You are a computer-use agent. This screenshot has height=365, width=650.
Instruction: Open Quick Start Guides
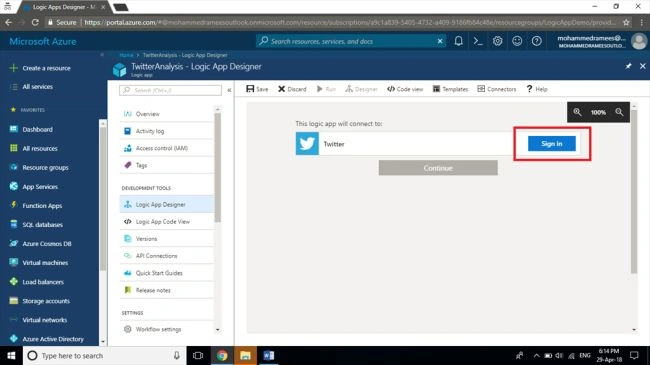167,273
